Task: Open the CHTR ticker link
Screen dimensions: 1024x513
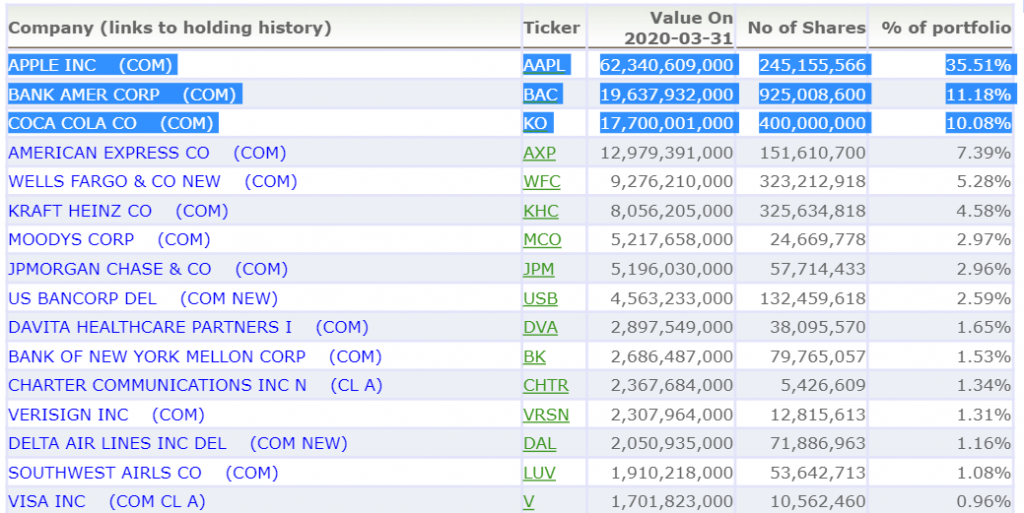Action: 546,385
